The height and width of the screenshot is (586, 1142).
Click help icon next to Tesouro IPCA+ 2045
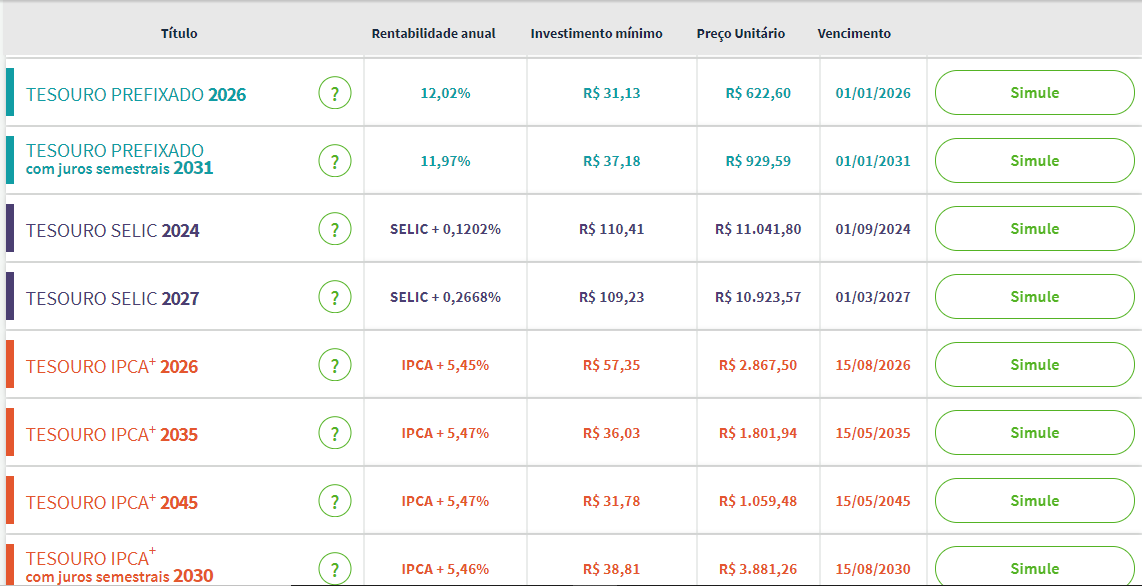click(335, 502)
